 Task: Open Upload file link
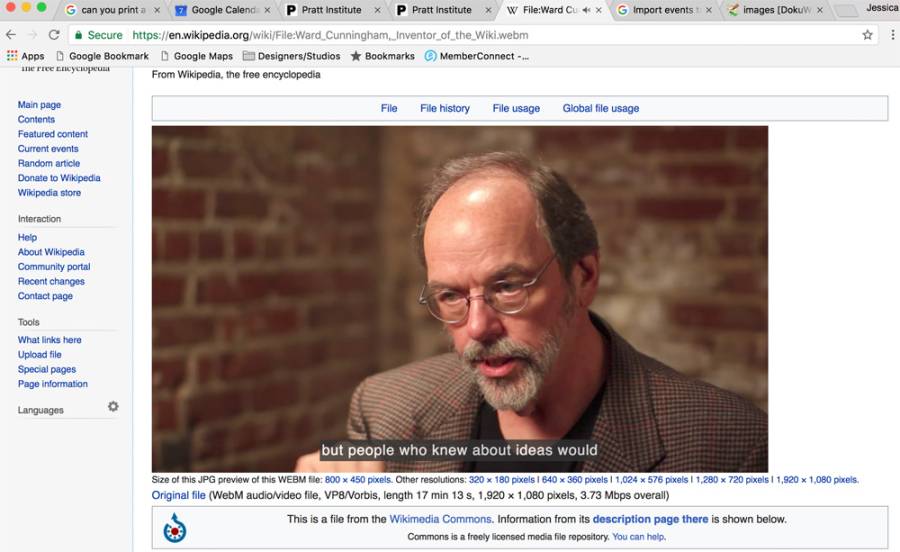click(x=40, y=355)
